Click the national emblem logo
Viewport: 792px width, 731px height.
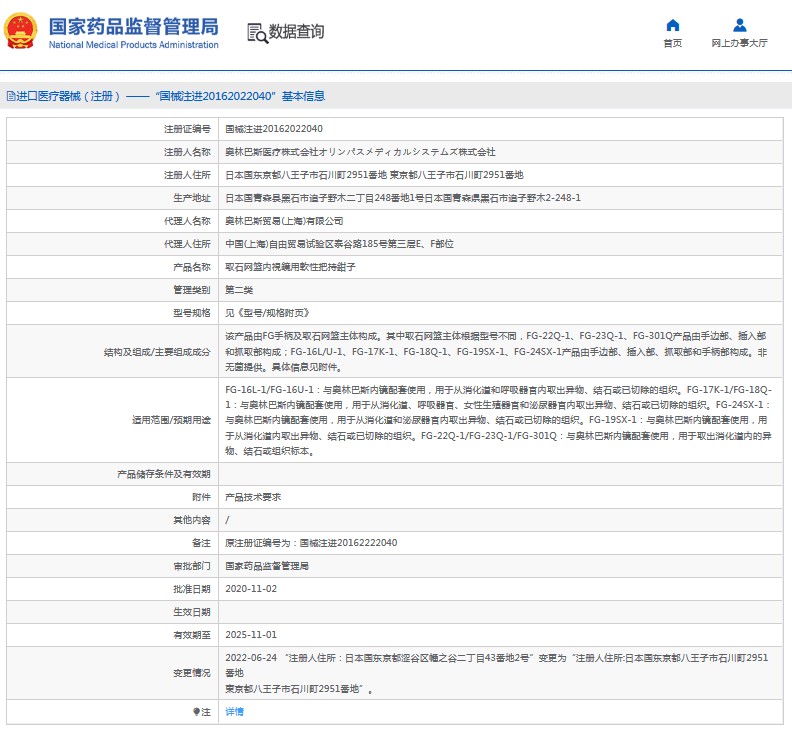click(x=20, y=31)
